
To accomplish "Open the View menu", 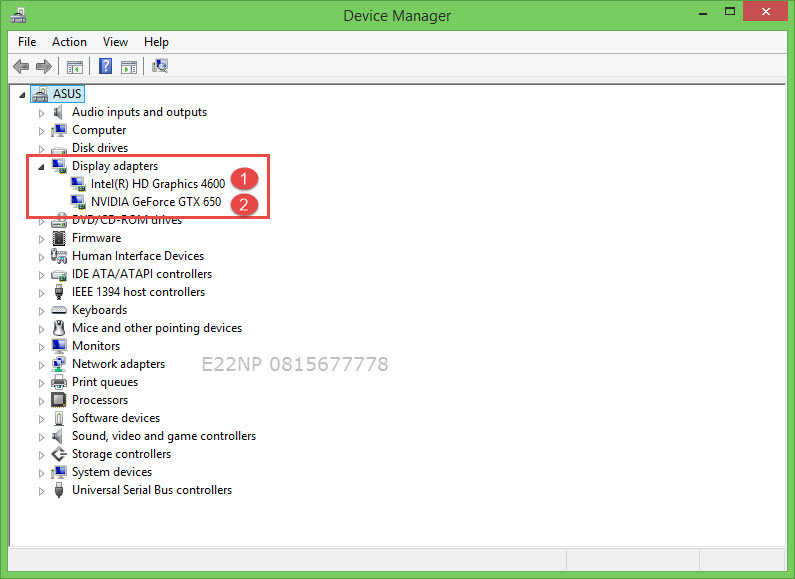I will pos(115,42).
